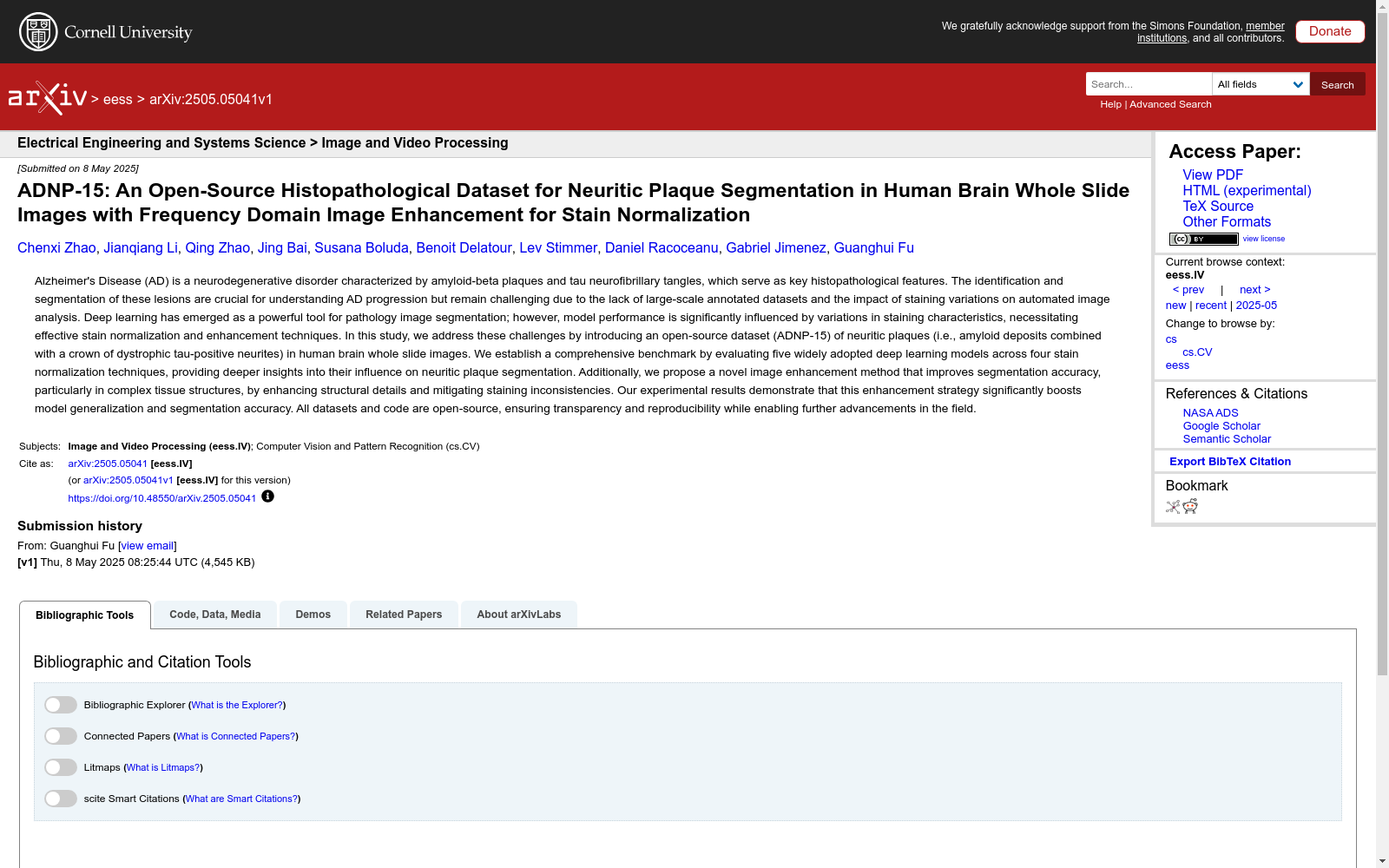Download the TeX Source
The image size is (1389, 868).
1218,206
